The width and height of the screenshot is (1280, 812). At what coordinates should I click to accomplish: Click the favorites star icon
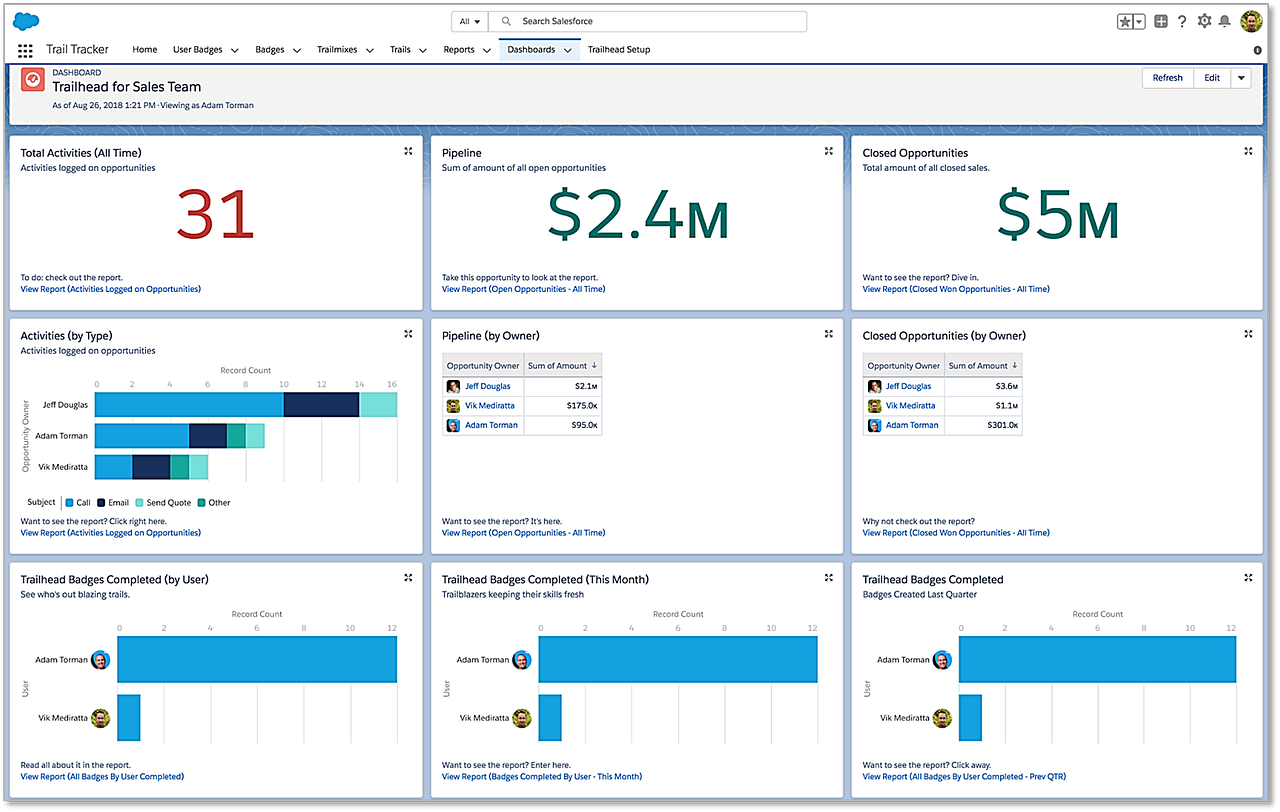1128,20
